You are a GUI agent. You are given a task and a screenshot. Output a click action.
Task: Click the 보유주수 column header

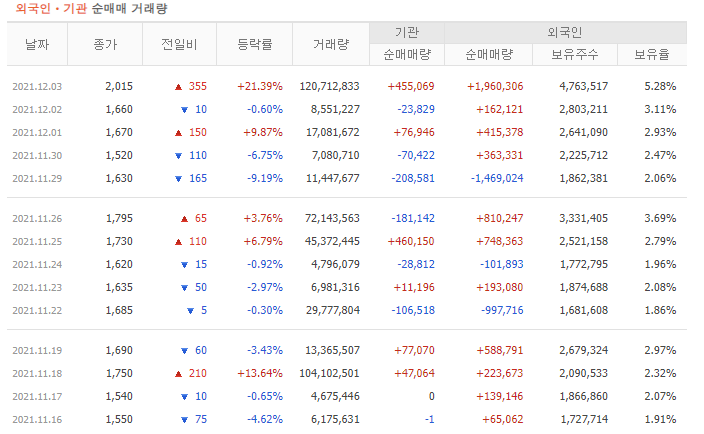click(575, 55)
